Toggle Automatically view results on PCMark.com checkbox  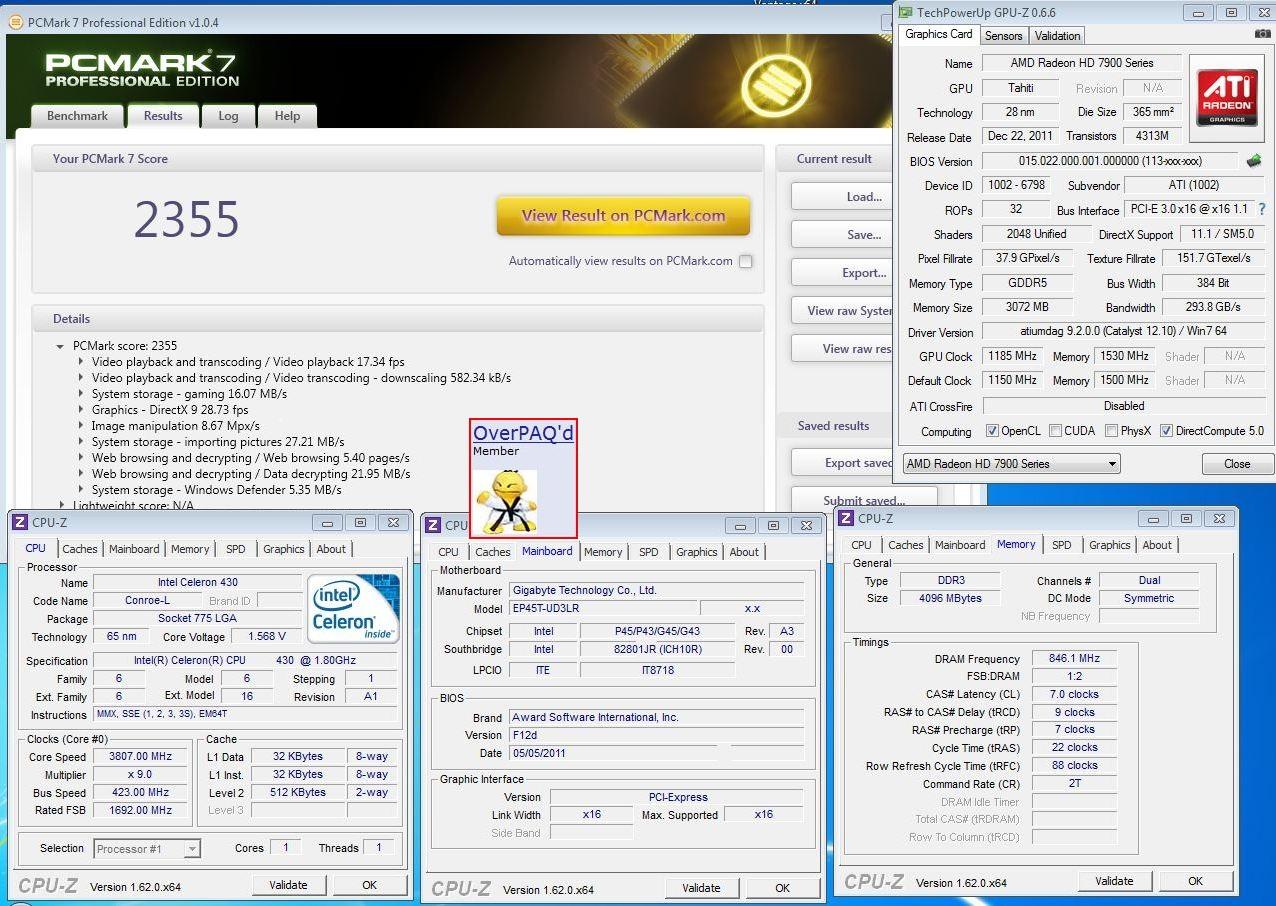[x=745, y=261]
